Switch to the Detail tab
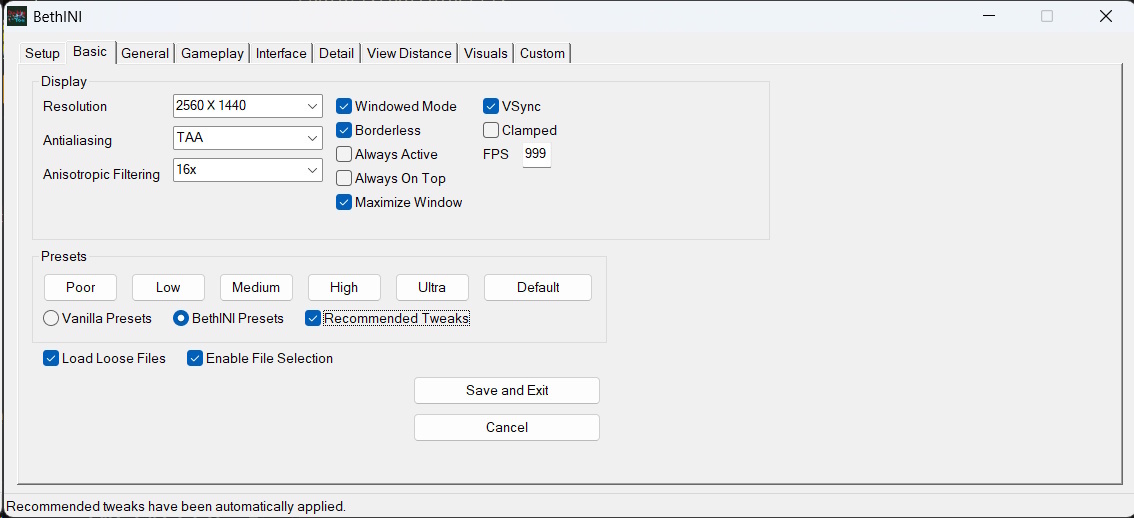1134x518 pixels. point(336,54)
